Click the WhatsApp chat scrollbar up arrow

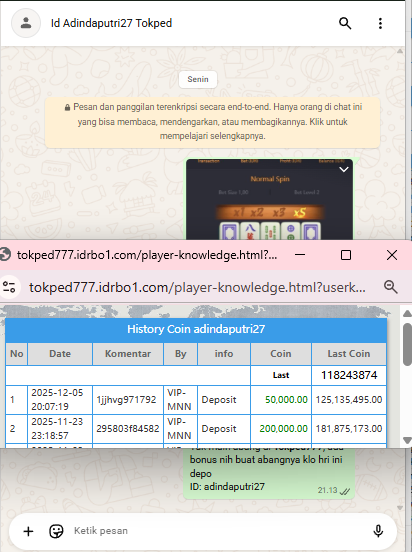coord(400,51)
